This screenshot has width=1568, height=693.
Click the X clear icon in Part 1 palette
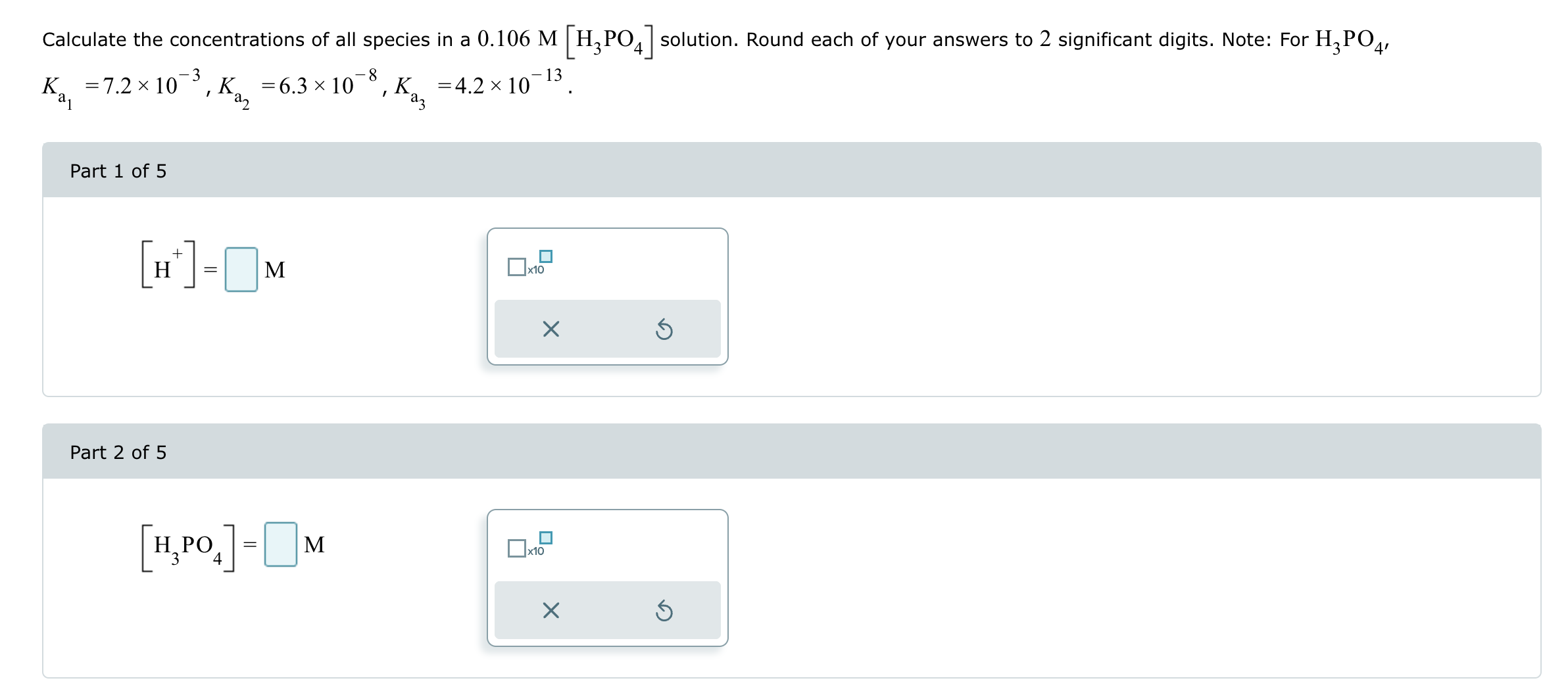[550, 329]
